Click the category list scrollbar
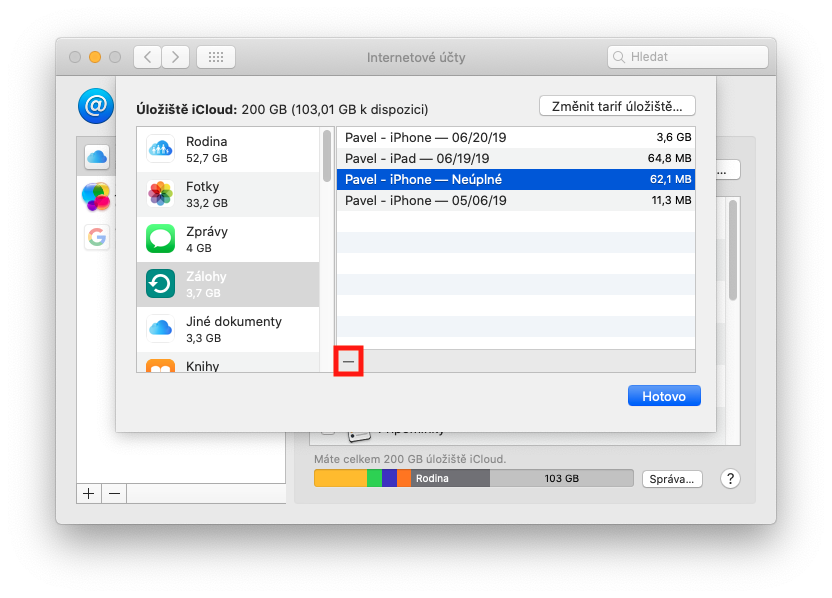832x598 pixels. coord(327,157)
